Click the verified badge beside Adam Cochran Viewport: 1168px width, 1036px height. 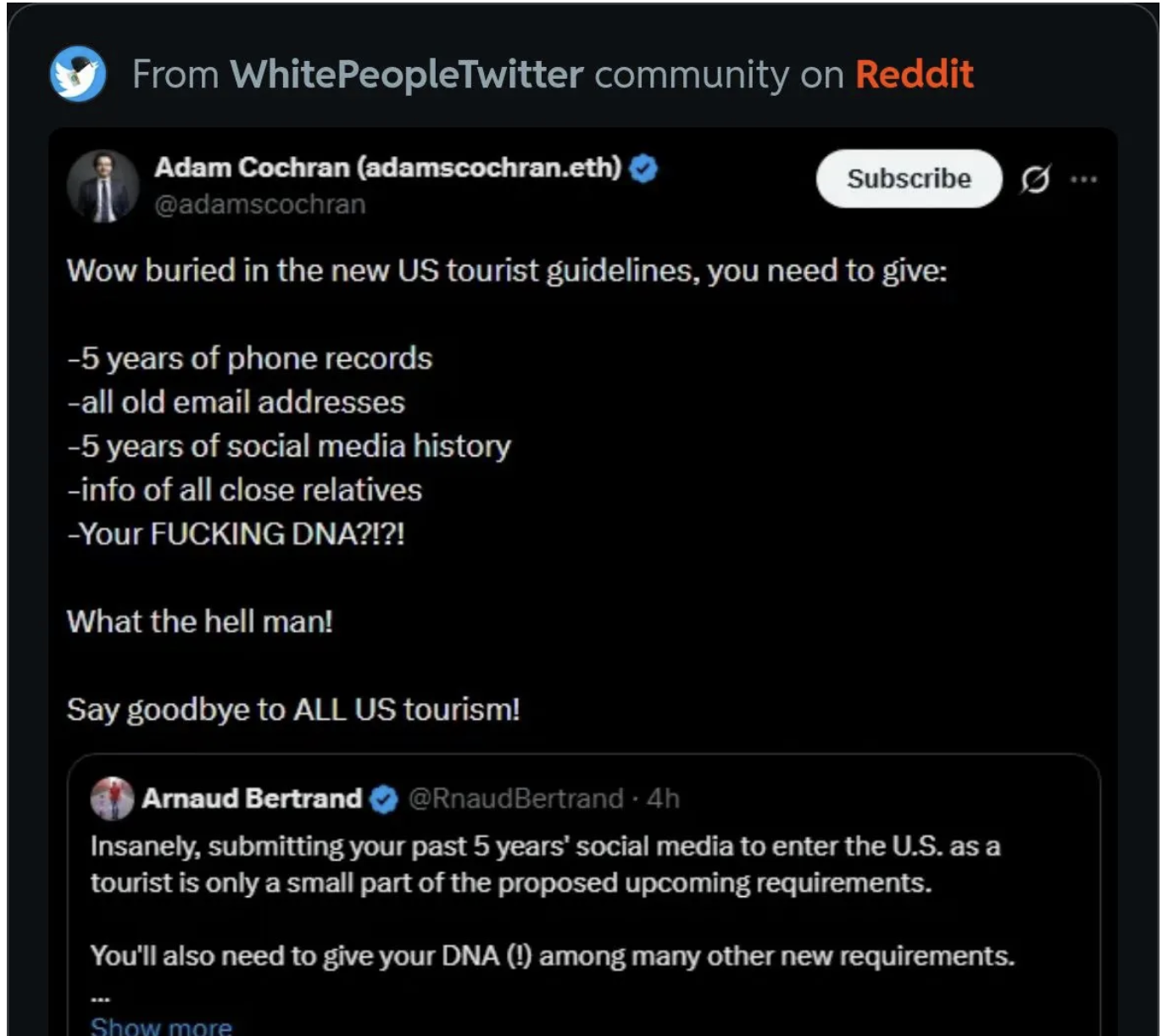[x=644, y=169]
